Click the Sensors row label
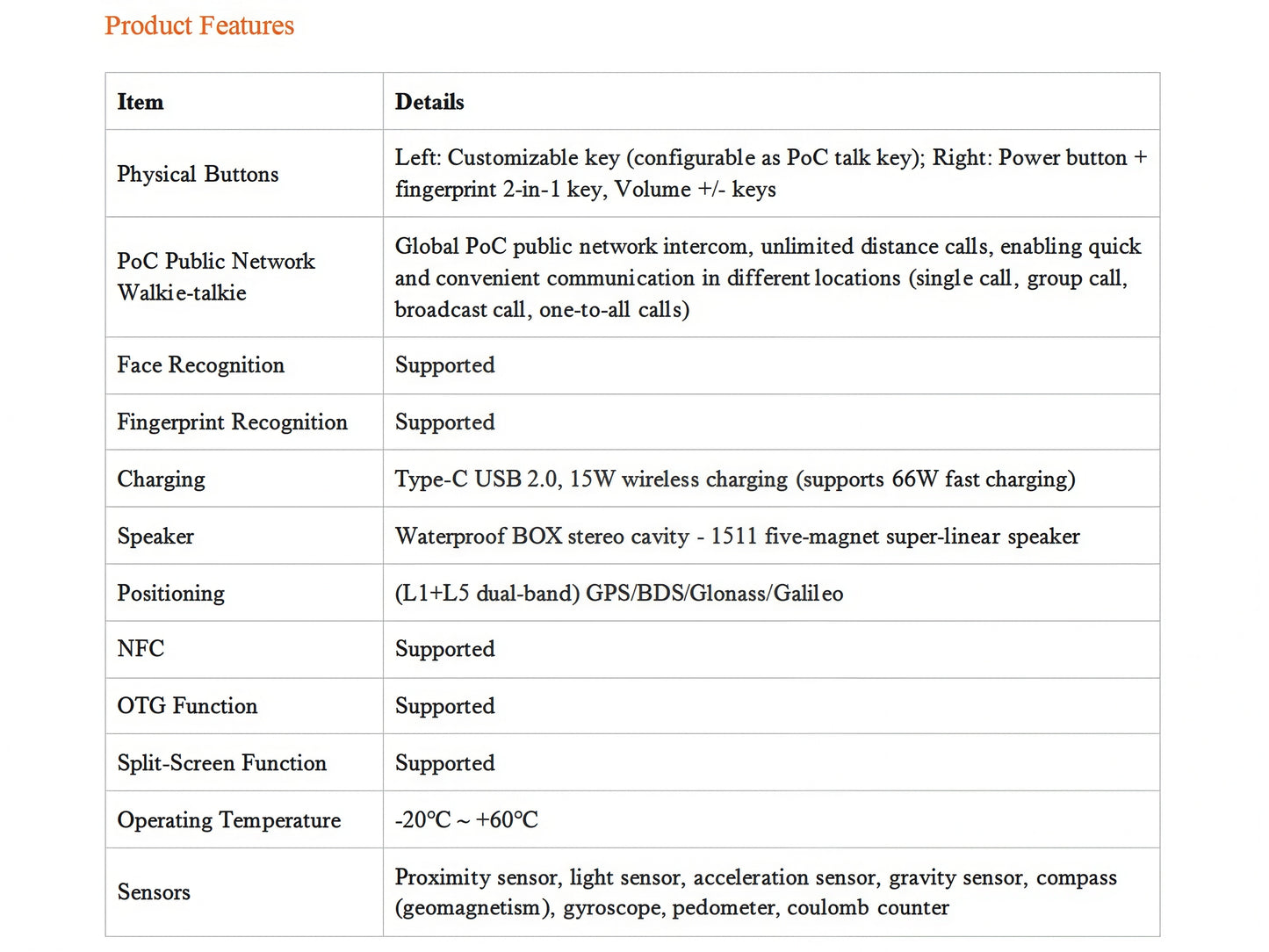Screen dimensions: 1269x952 [154, 892]
